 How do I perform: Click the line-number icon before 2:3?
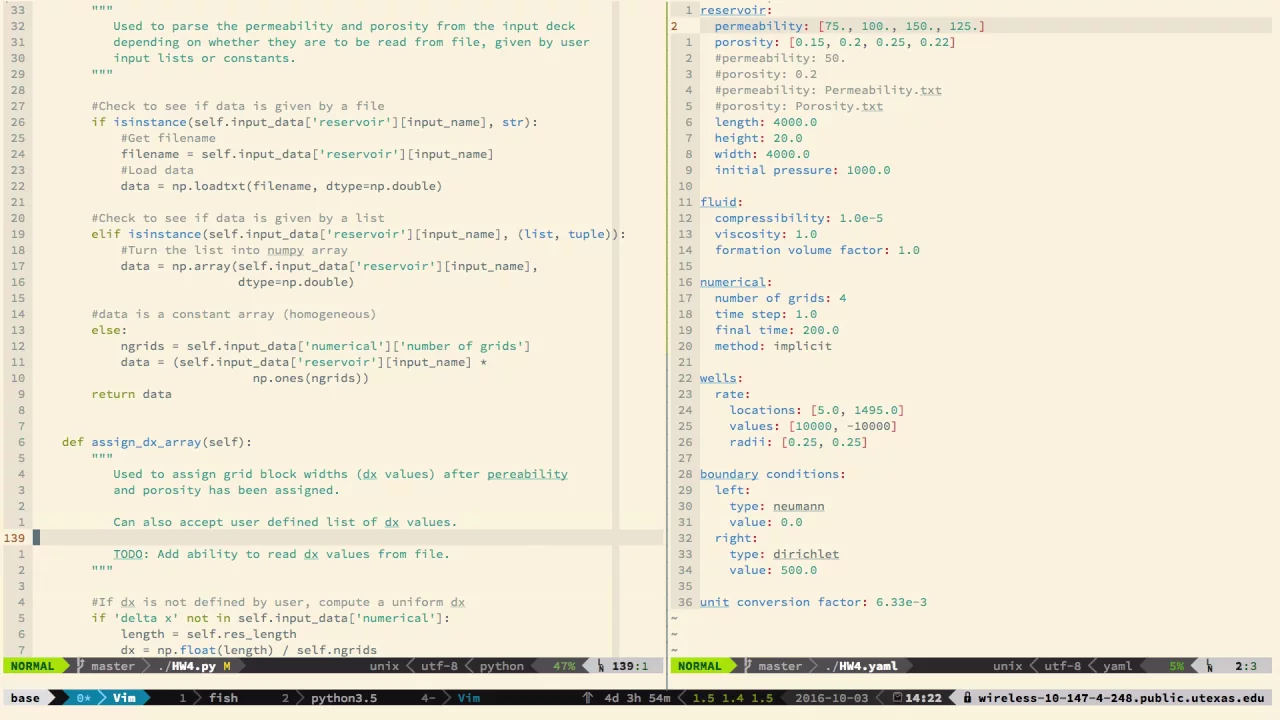[1209, 666]
